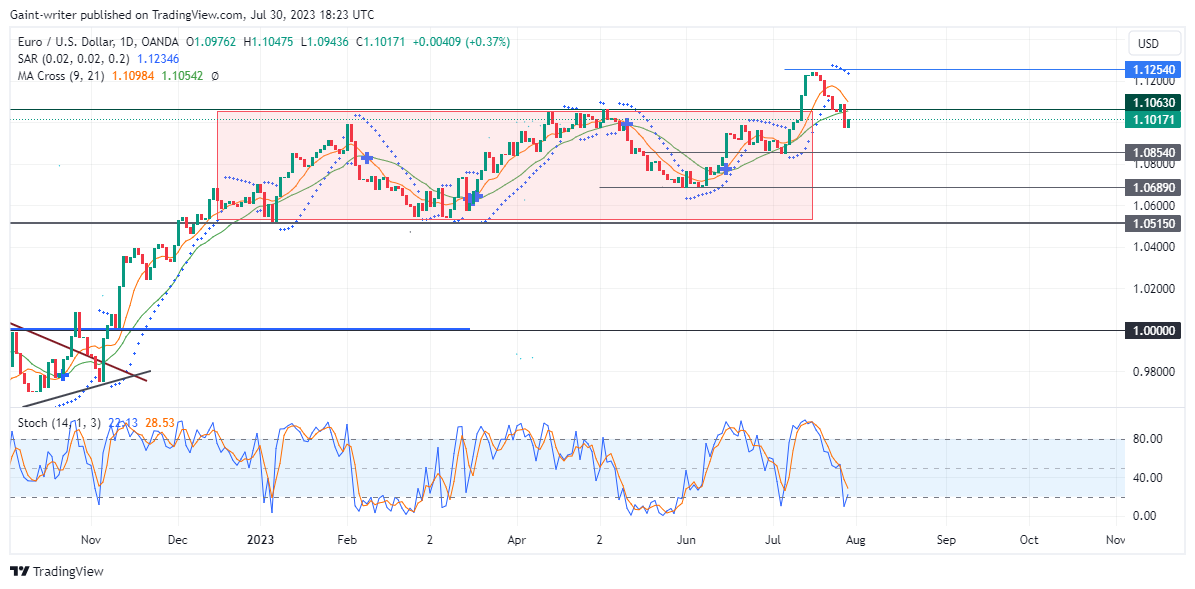
Task: Click the Sep label on time axis
Action: [946, 539]
